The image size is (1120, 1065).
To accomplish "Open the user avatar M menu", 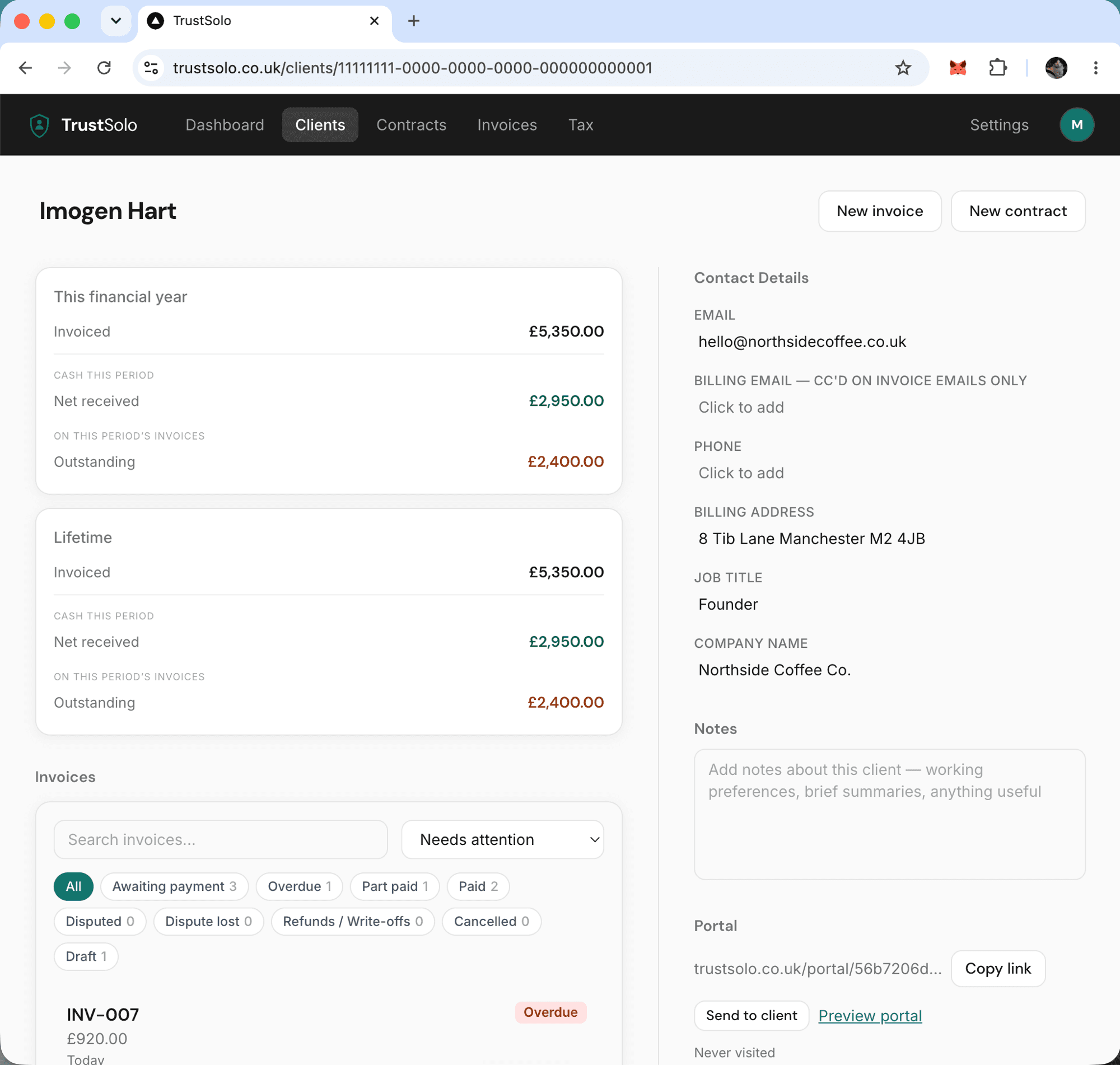I will pyautogui.click(x=1076, y=125).
